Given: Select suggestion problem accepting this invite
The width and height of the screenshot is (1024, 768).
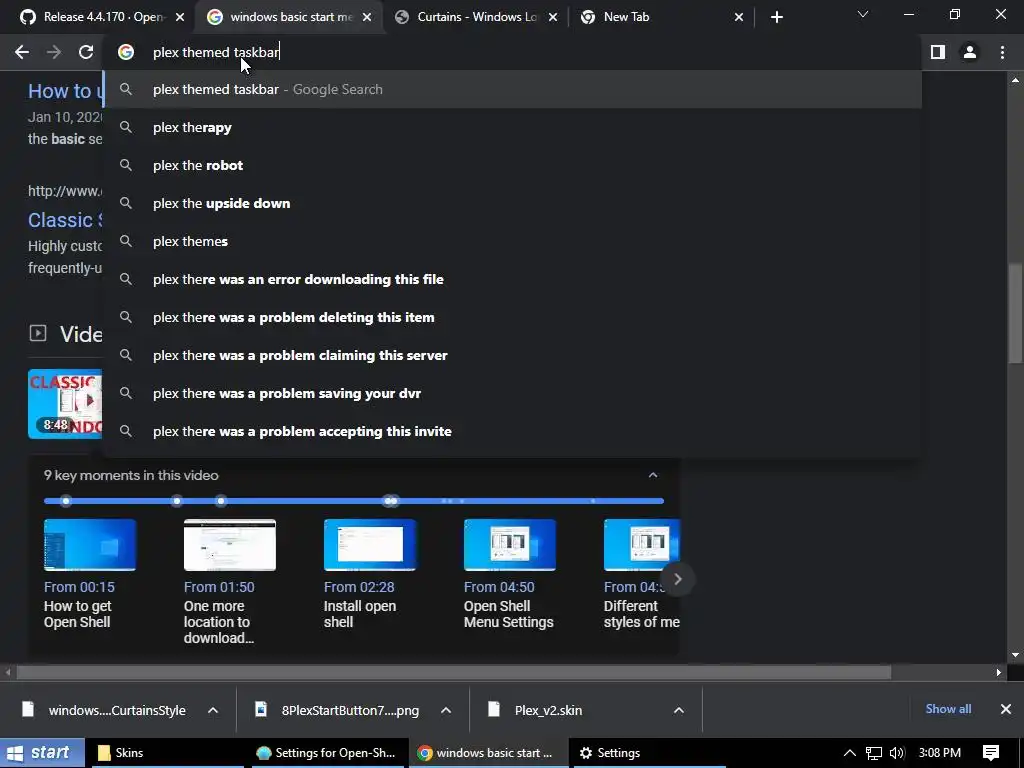Looking at the screenshot, I should point(513,431).
